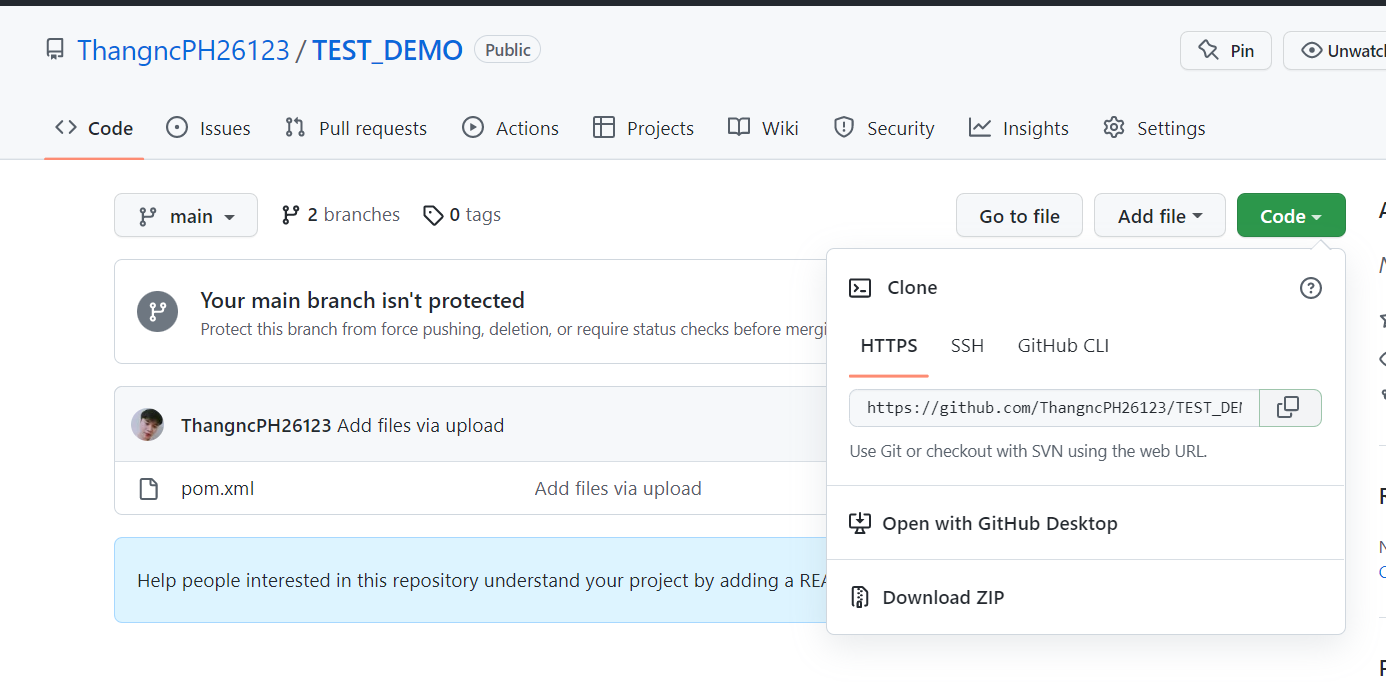The height and width of the screenshot is (682, 1386).
Task: Click the clone URL text field
Action: (x=1054, y=408)
